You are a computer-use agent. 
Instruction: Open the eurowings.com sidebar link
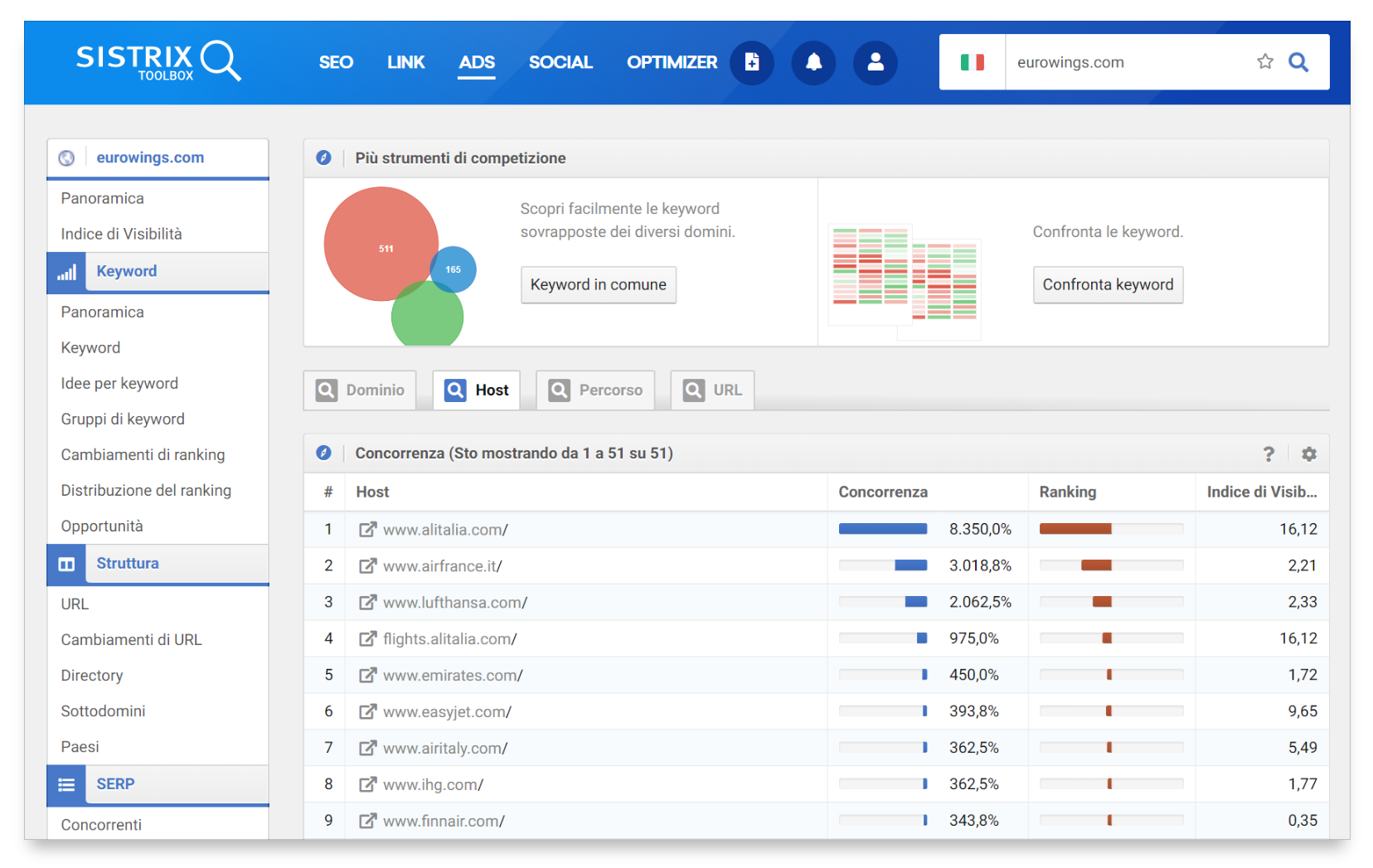click(x=150, y=158)
